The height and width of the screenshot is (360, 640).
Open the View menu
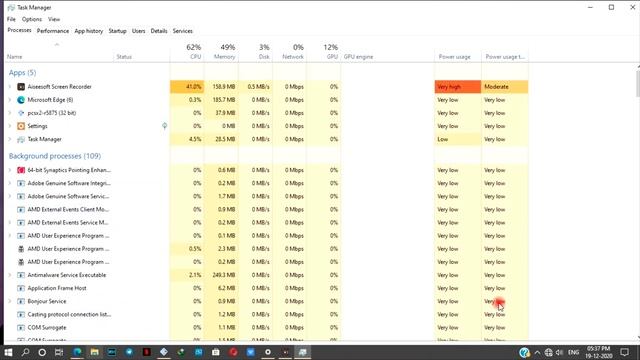[54, 19]
